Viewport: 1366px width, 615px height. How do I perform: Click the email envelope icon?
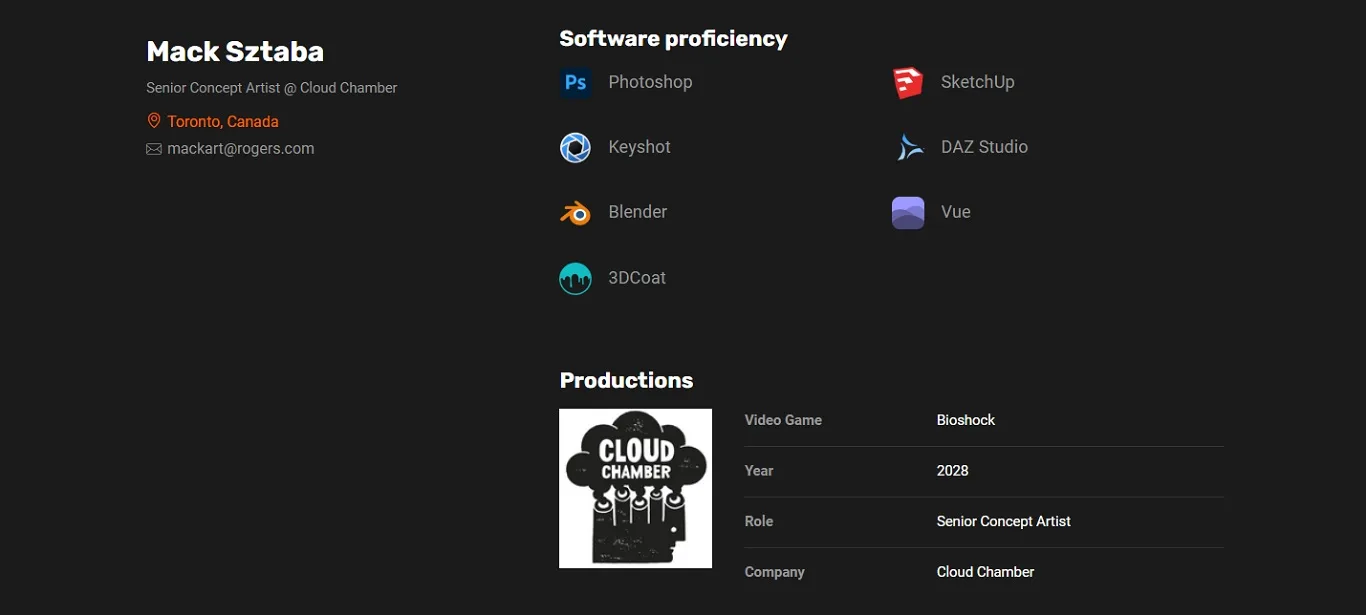[154, 149]
